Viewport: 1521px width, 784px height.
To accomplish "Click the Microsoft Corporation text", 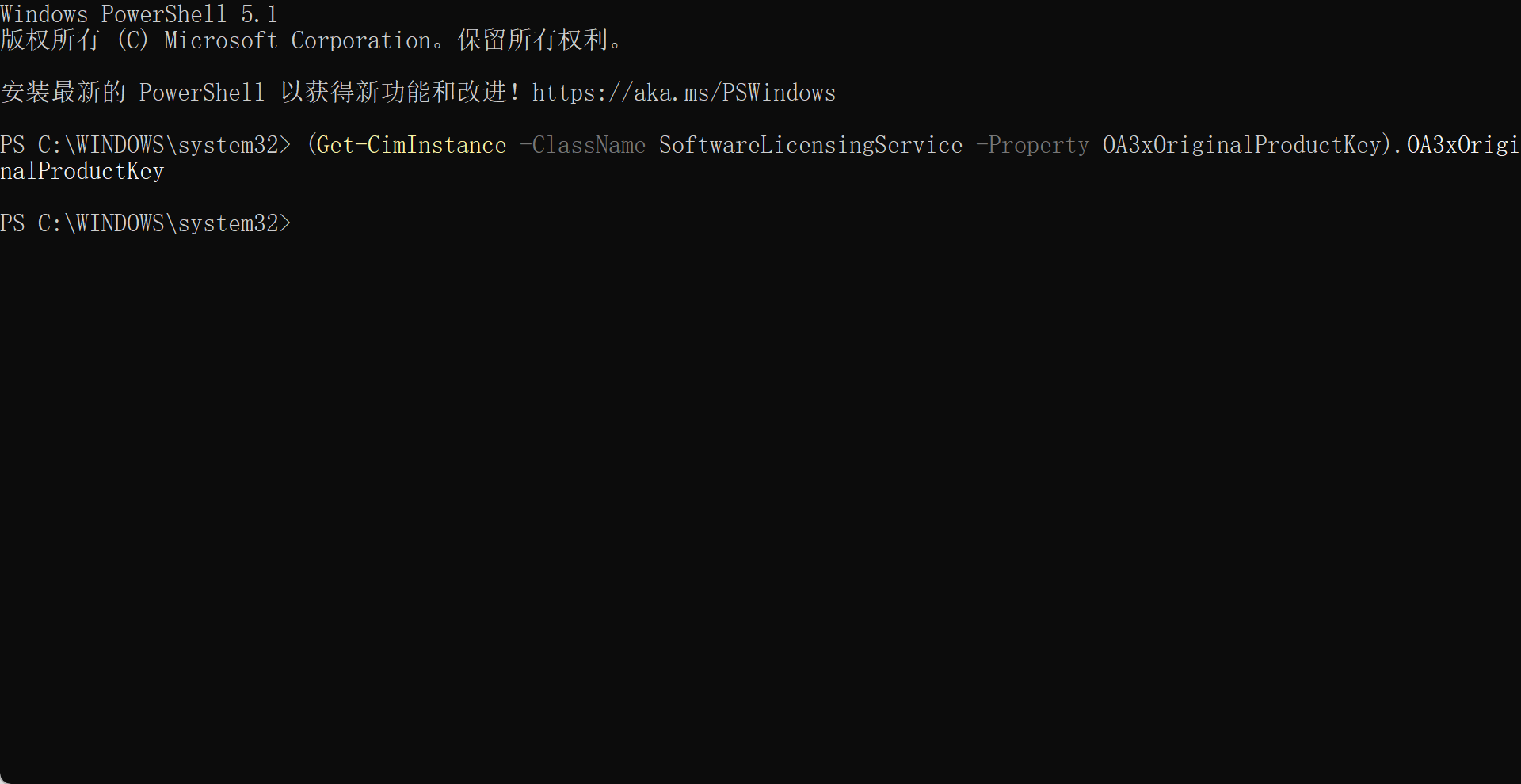I will point(297,40).
